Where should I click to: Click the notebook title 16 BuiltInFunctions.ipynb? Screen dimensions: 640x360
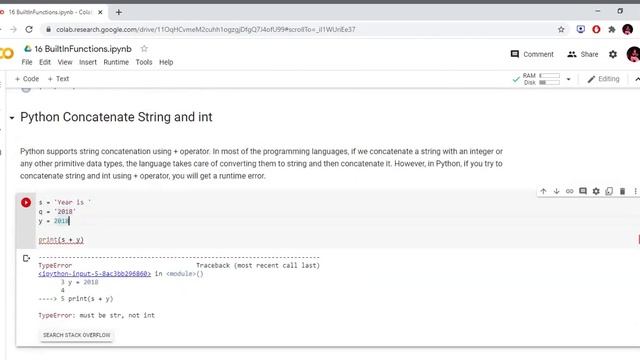tap(83, 49)
